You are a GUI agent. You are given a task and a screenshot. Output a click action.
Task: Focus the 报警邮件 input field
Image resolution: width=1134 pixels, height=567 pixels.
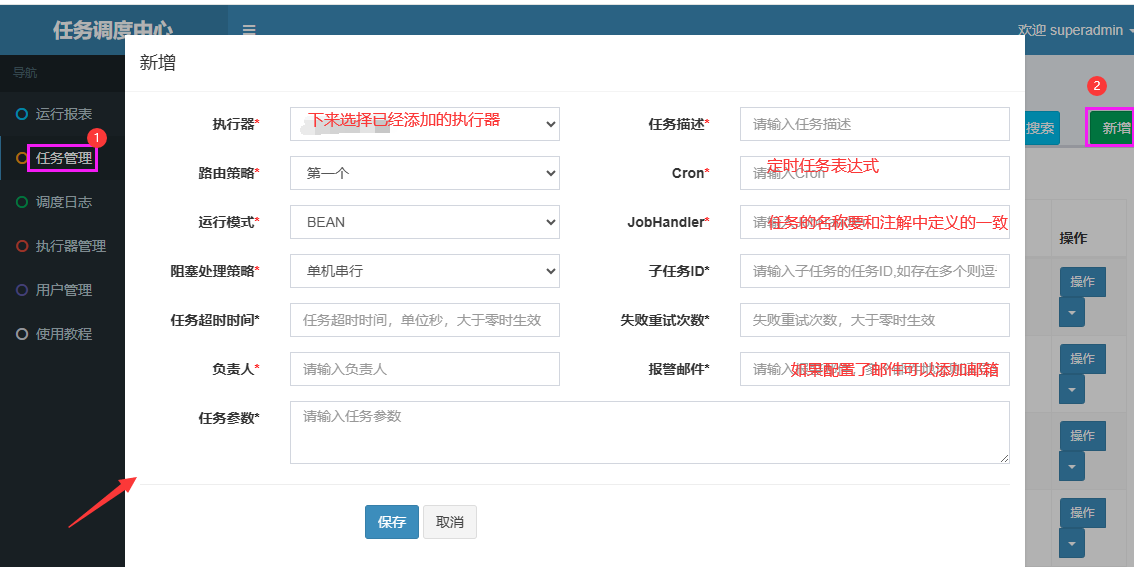874,369
